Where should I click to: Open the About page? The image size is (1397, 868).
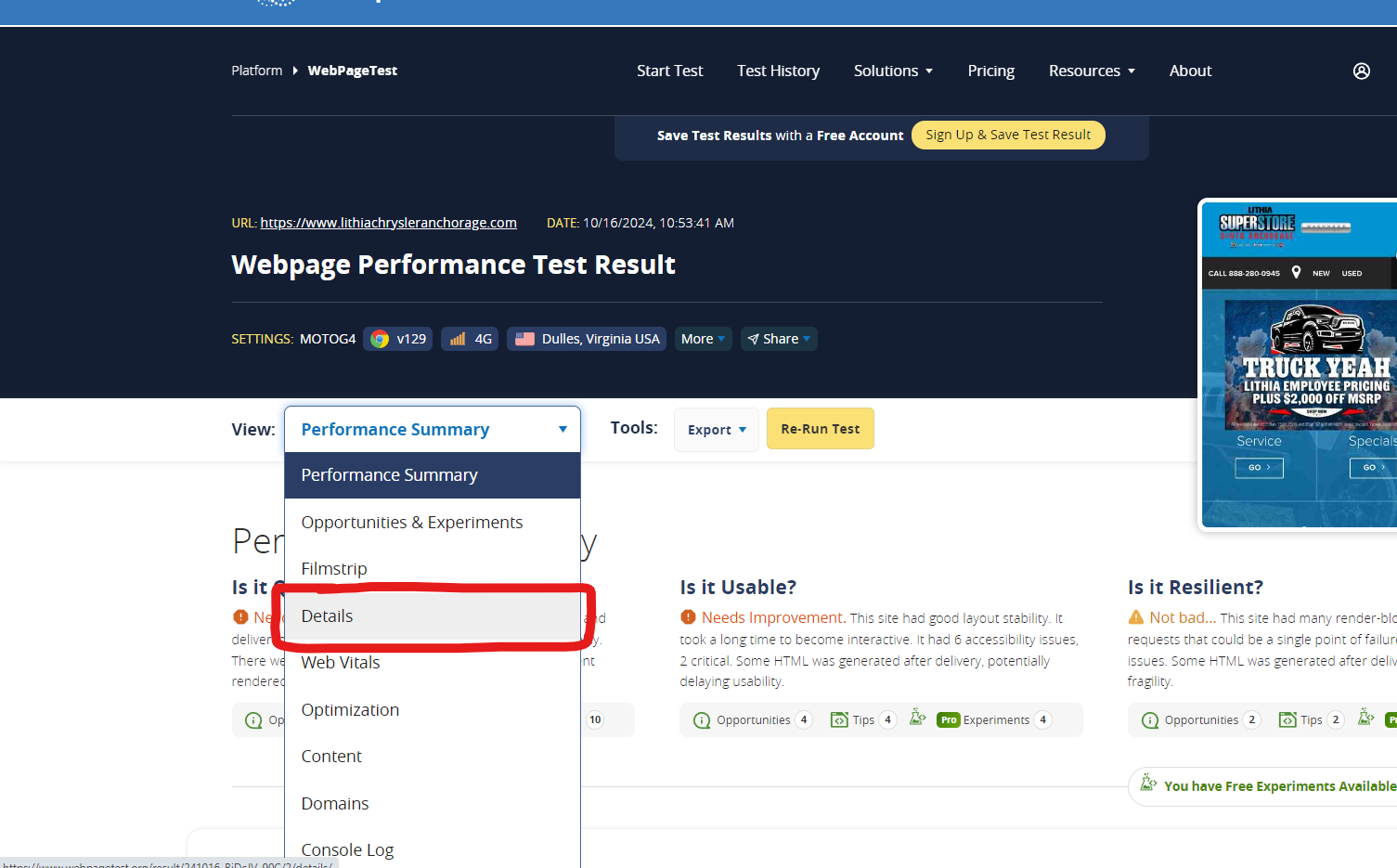(1190, 71)
